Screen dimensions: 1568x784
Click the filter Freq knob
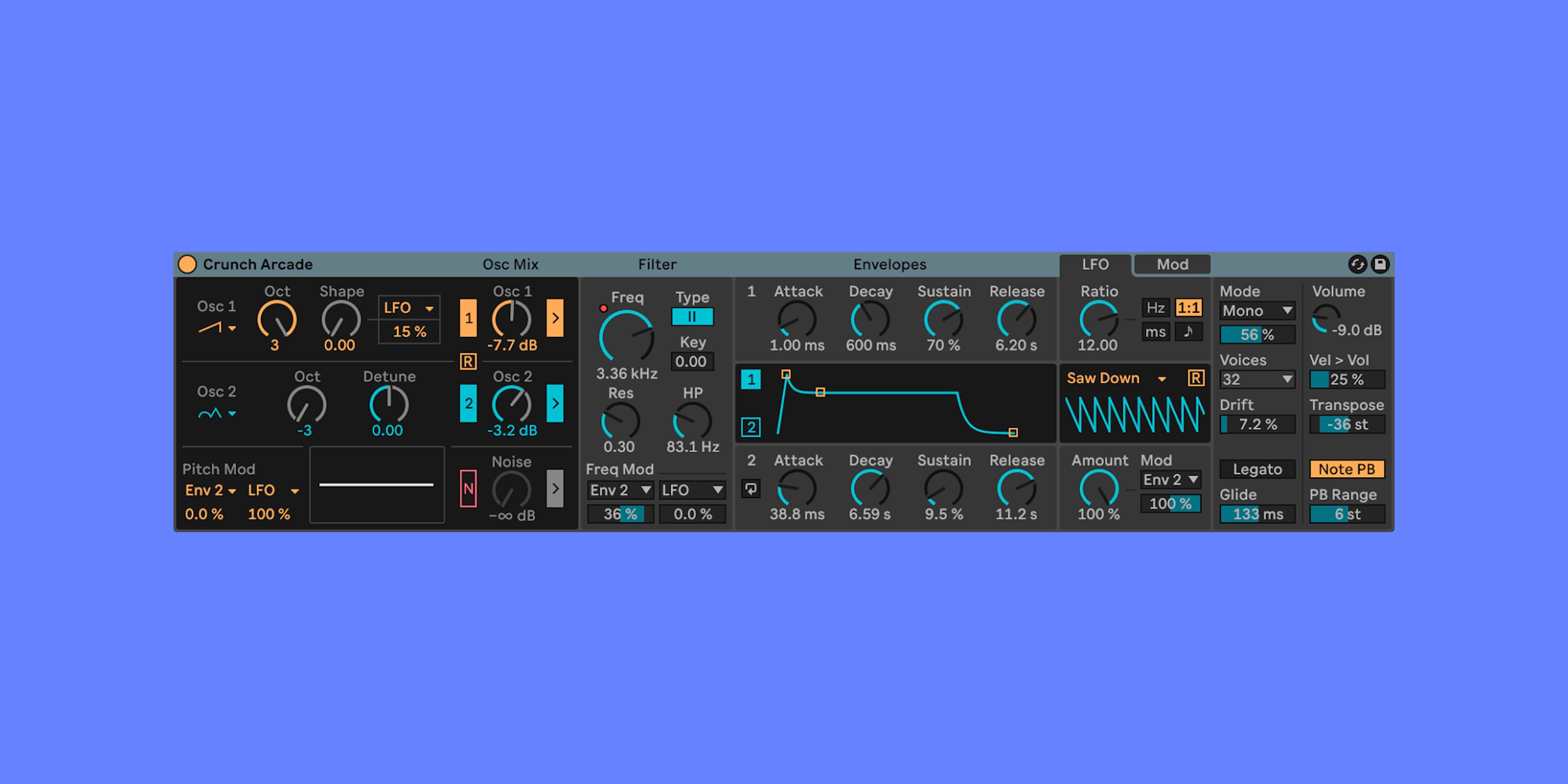627,337
